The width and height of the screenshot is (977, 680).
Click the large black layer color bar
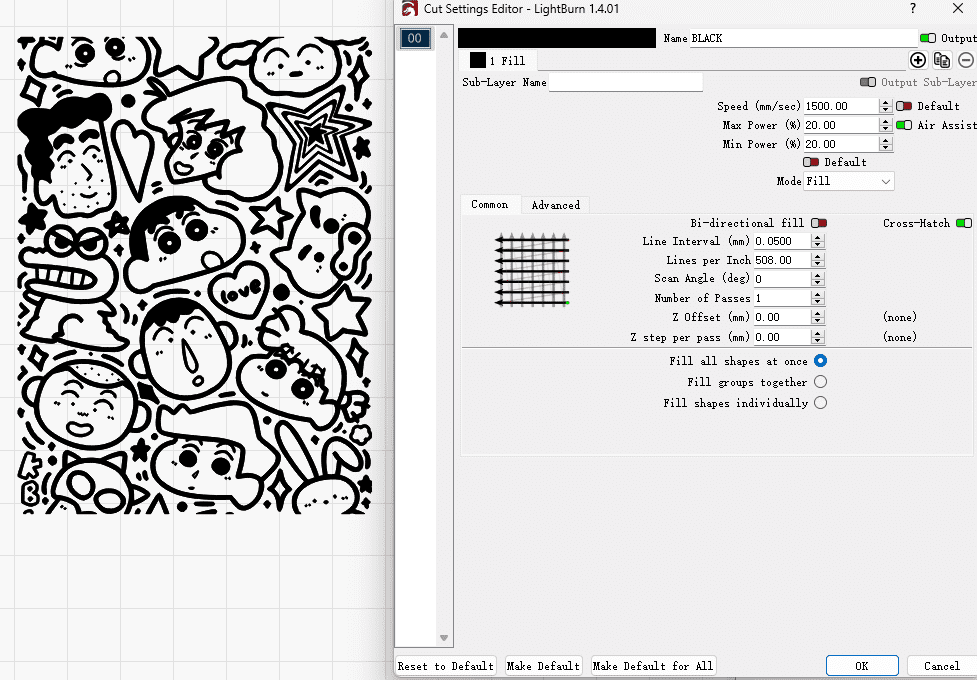point(556,38)
